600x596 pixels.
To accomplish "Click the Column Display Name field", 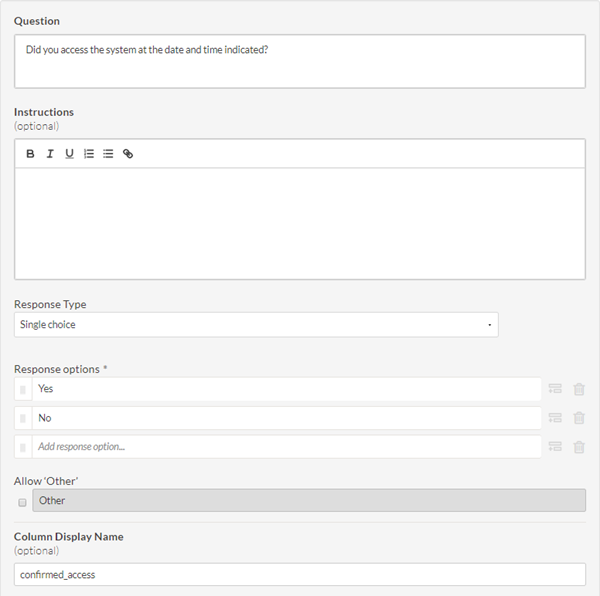I will (x=299, y=575).
